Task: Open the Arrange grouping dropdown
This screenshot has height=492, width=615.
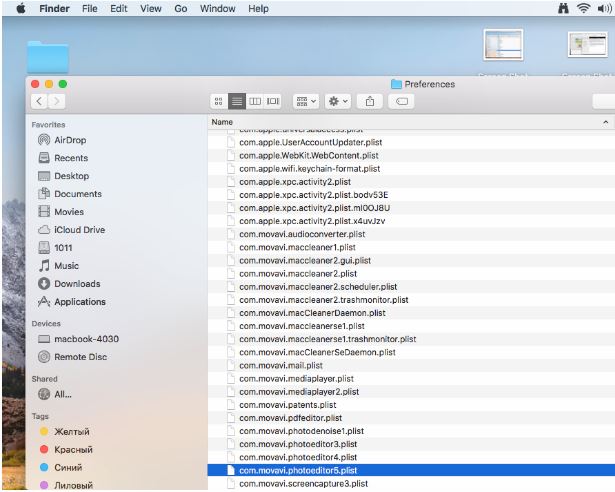Action: click(306, 102)
